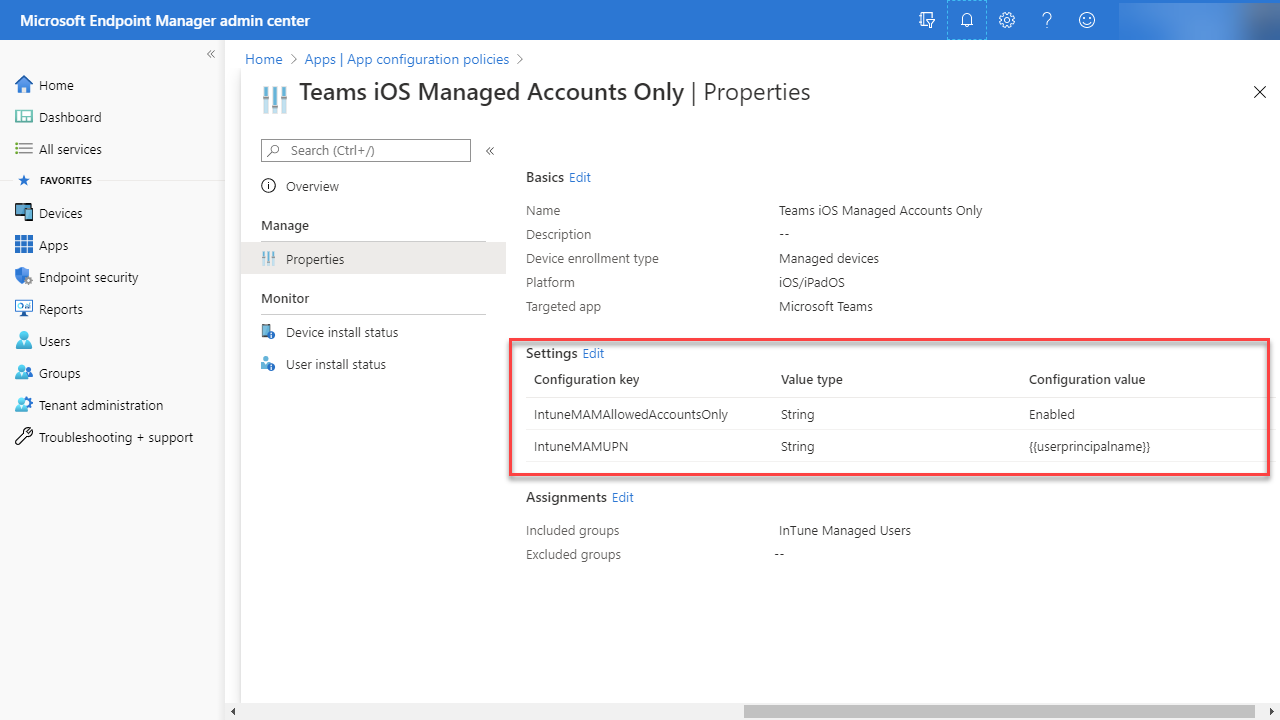This screenshot has height=720, width=1280.
Task: Click the policy icon beside page title
Action: (274, 99)
